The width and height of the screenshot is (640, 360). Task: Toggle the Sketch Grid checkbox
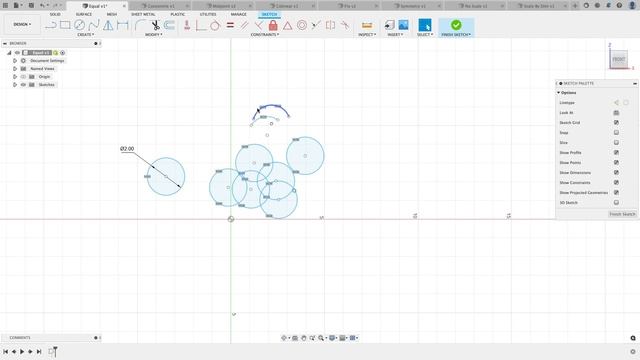click(x=616, y=122)
